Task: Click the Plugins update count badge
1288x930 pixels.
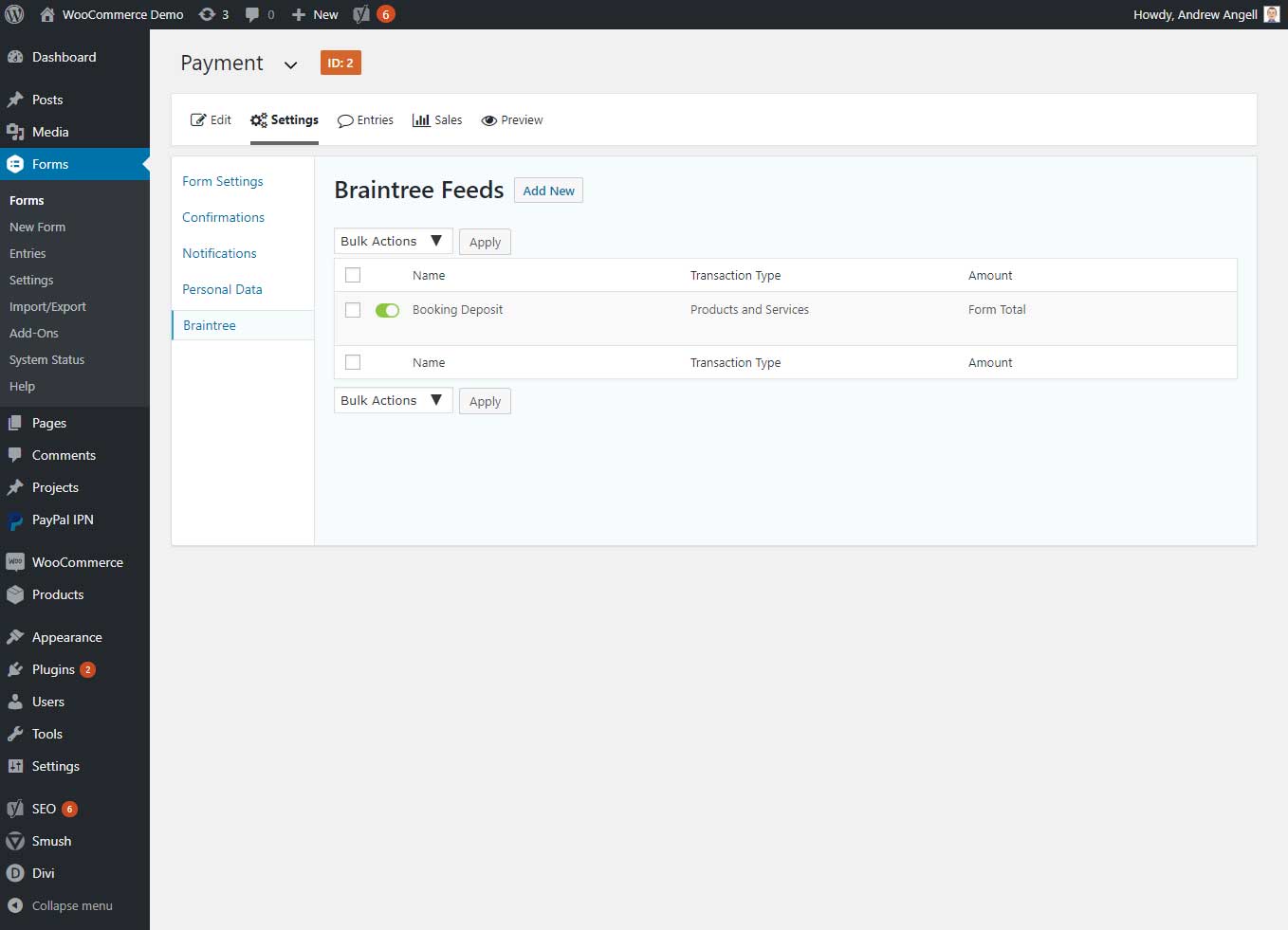Action: click(x=87, y=669)
